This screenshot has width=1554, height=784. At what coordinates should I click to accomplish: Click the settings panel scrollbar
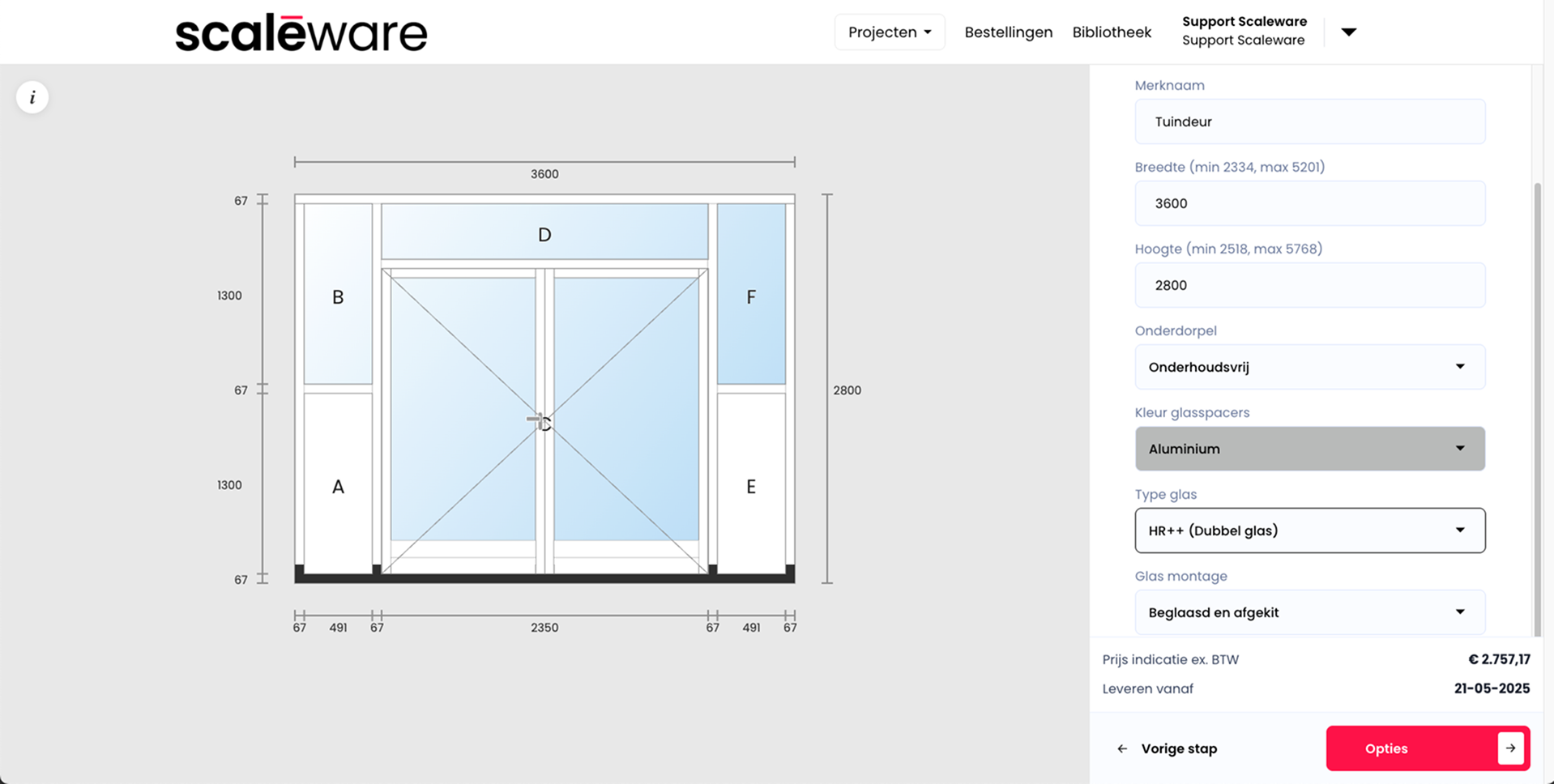(1537, 409)
